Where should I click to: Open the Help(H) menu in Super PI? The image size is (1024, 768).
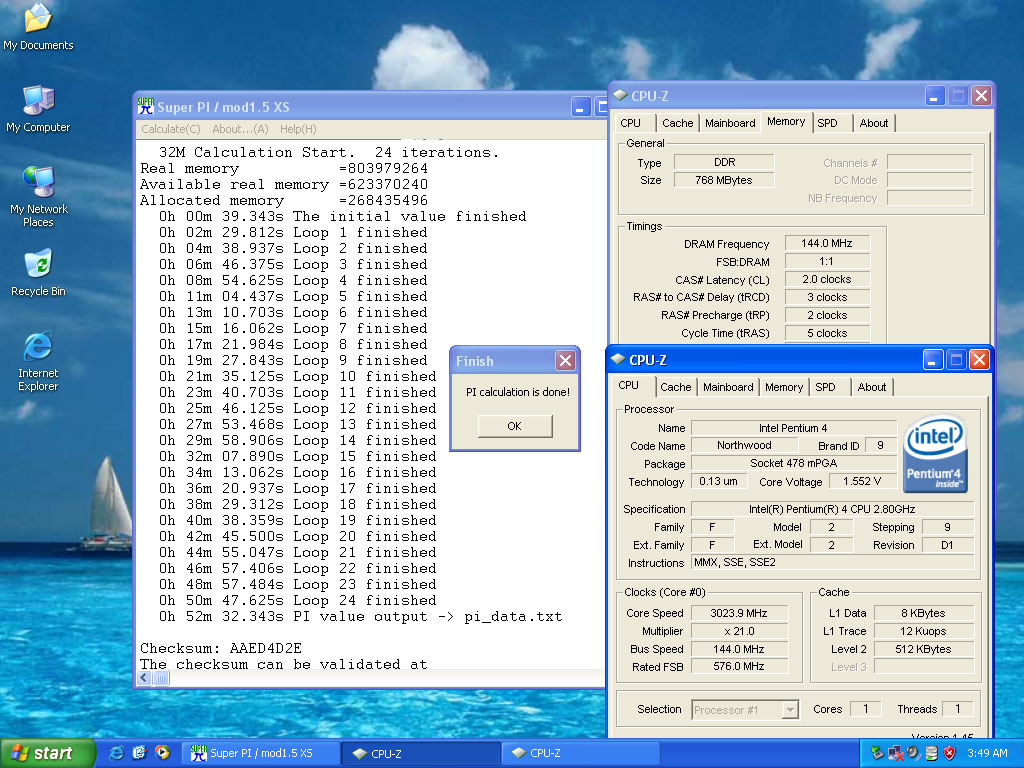click(298, 129)
